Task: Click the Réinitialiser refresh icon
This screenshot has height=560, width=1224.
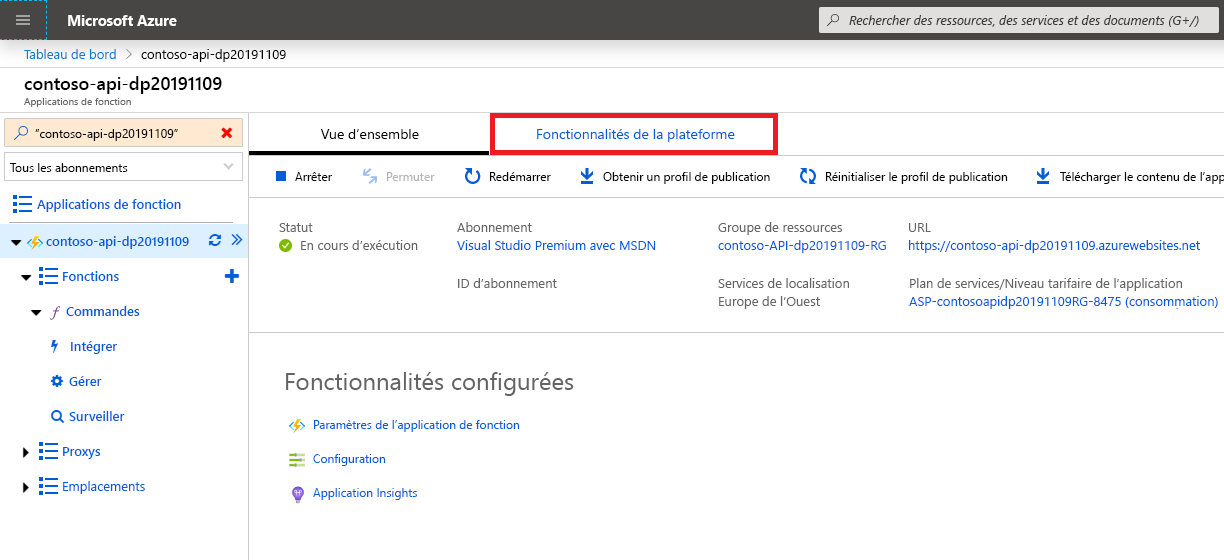Action: pyautogui.click(x=808, y=177)
